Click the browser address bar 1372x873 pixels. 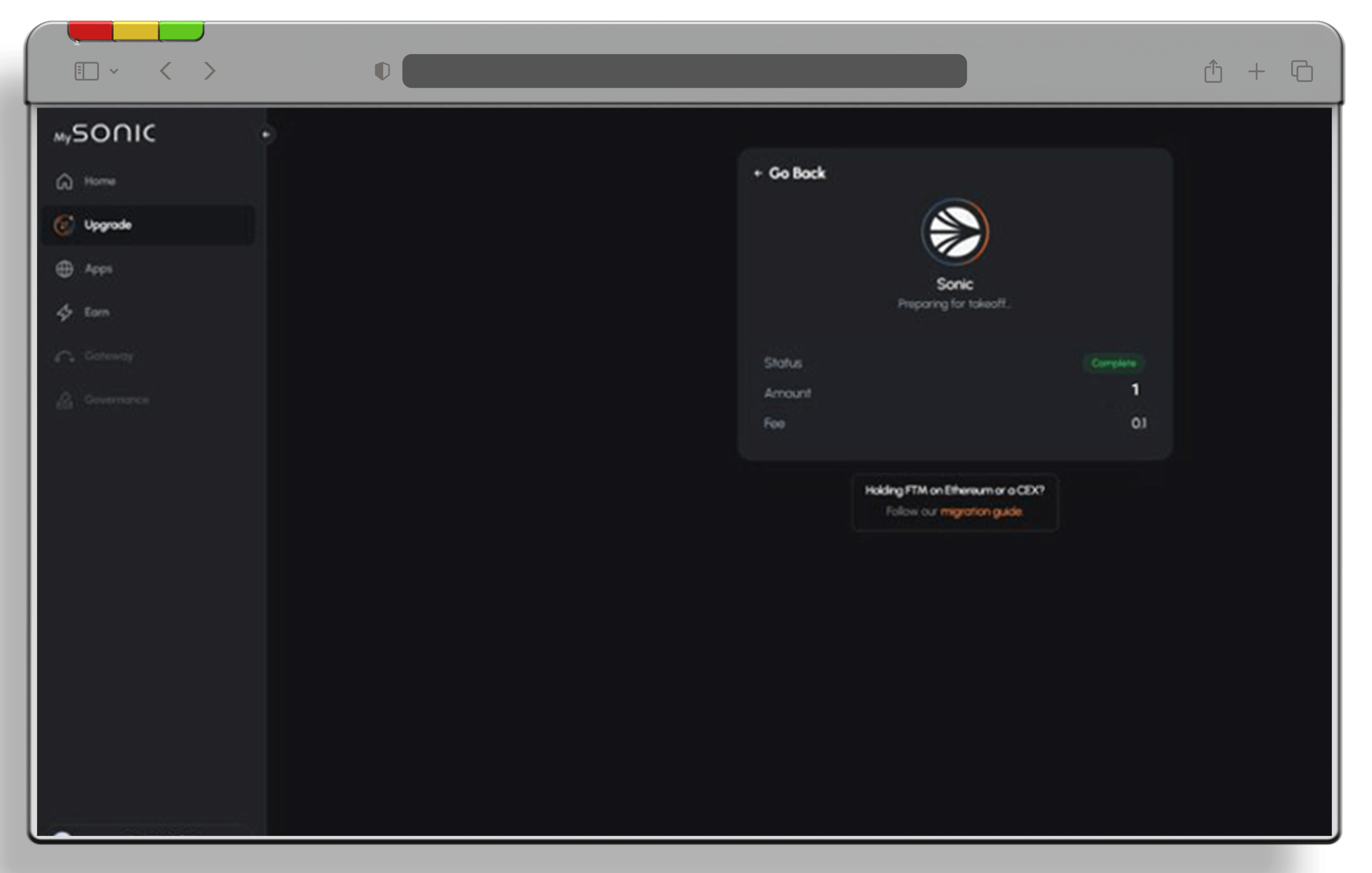click(x=684, y=71)
